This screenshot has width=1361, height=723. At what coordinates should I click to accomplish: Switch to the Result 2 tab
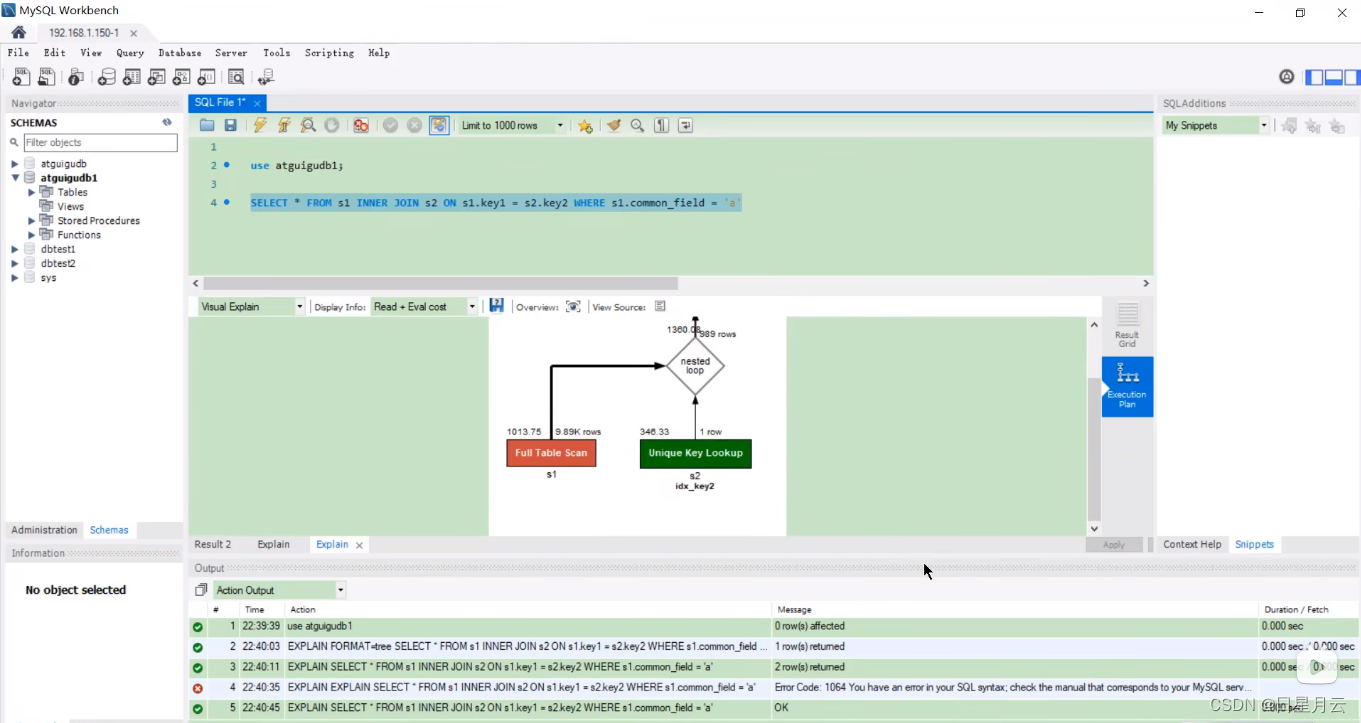(x=213, y=545)
